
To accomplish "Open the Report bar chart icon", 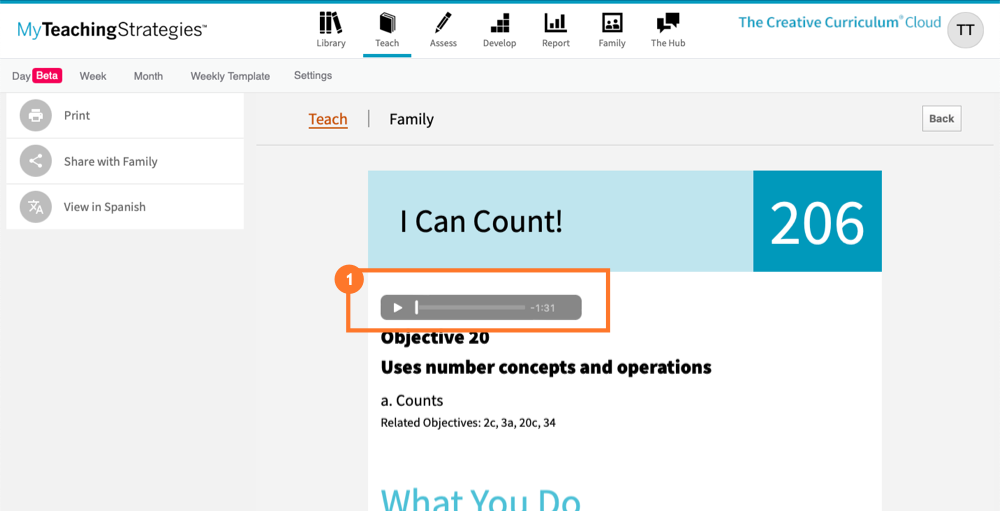I will point(555,23).
